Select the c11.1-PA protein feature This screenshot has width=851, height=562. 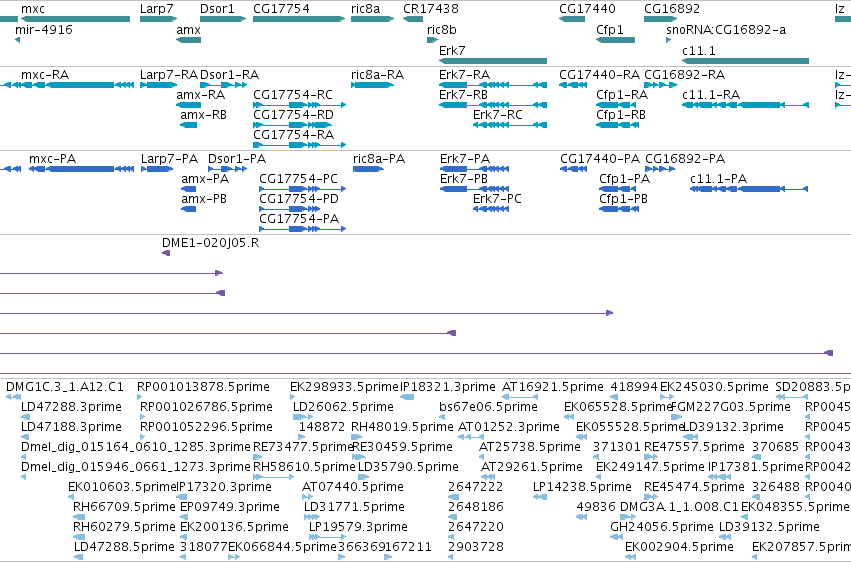(x=749, y=189)
